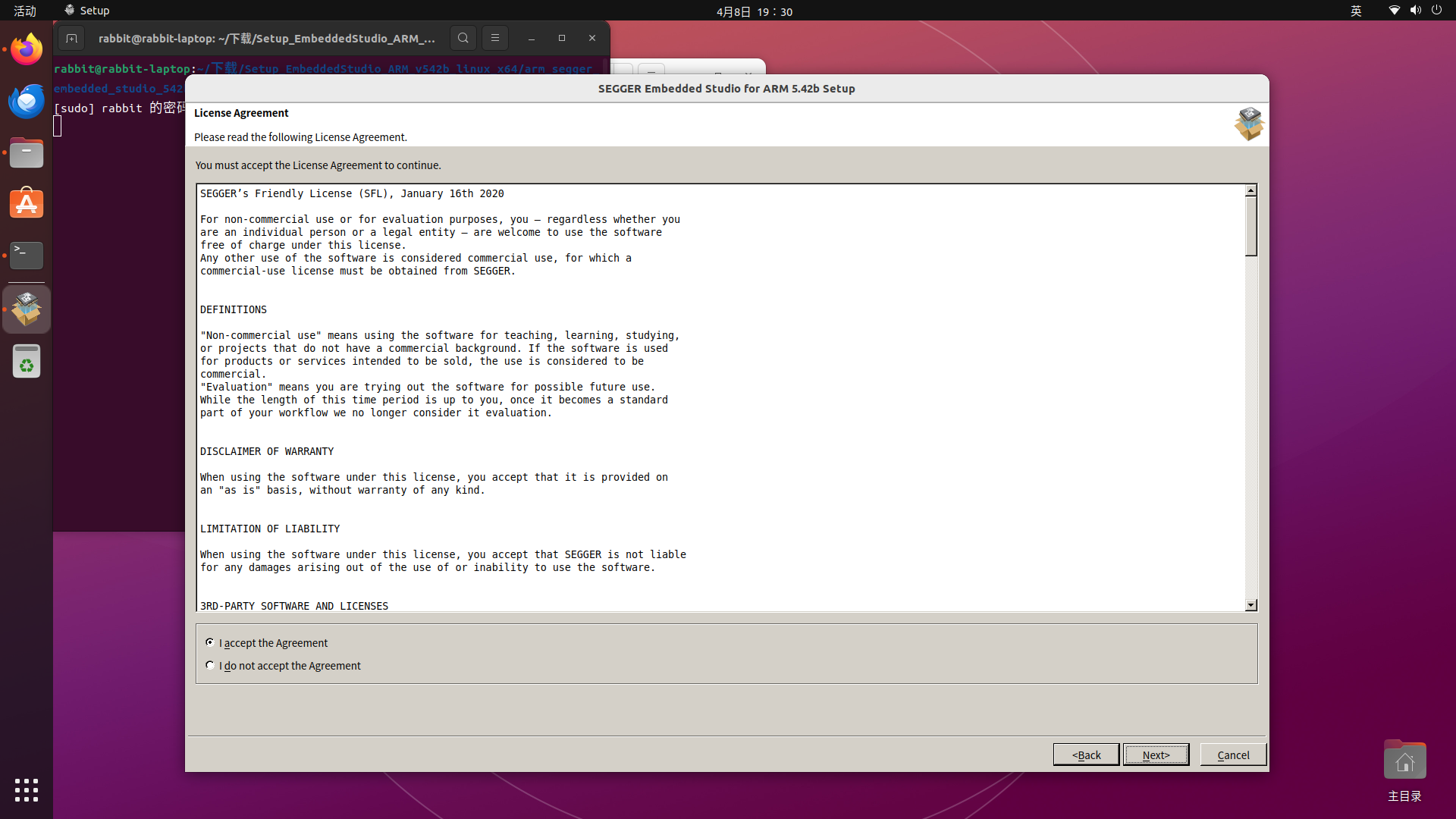This screenshot has height=819, width=1456.
Task: Open Activities overview
Action: [25, 11]
